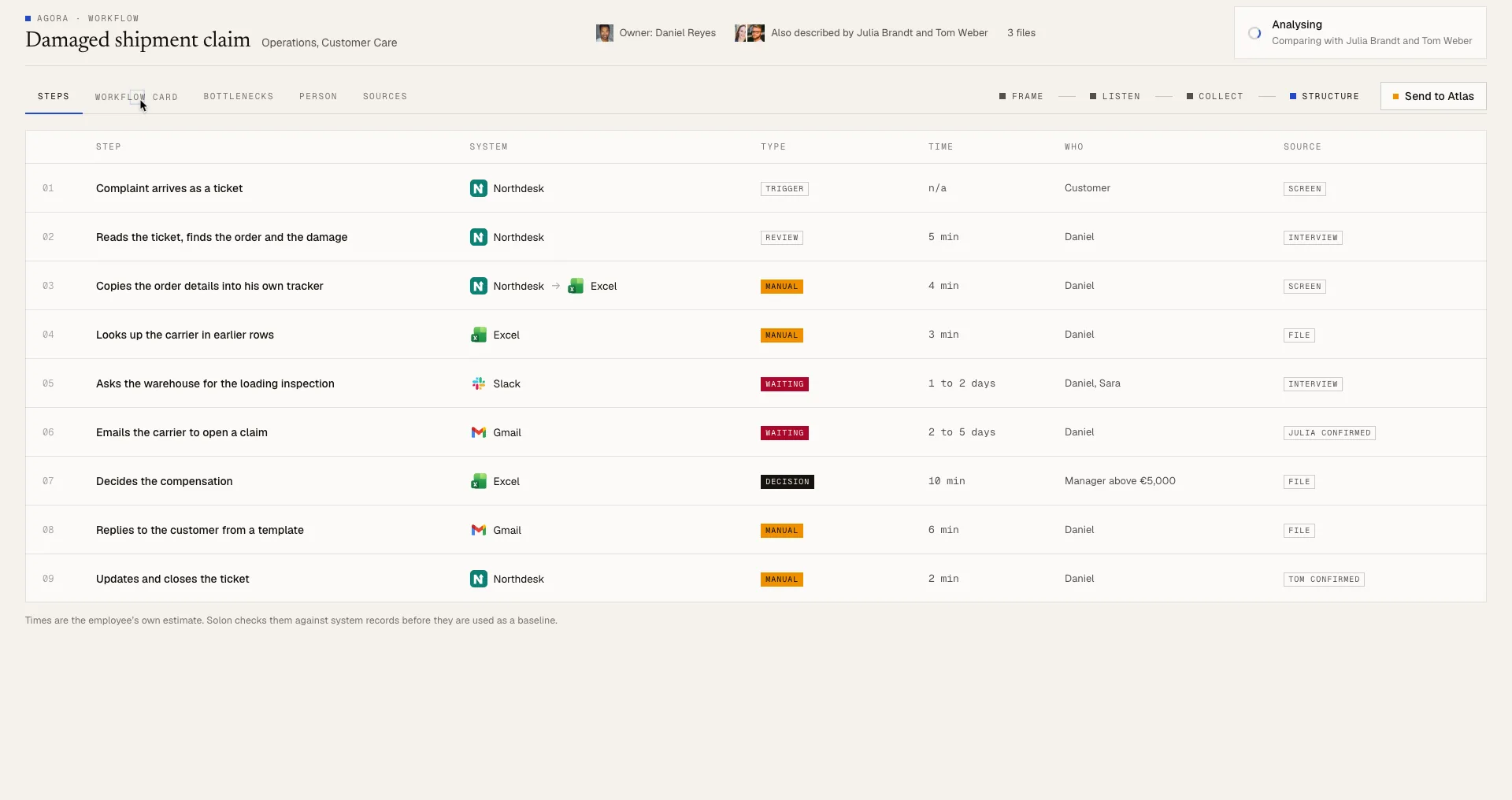1512x800 pixels.
Task: Click JULIA CONFIRMED source badge
Action: click(1329, 433)
